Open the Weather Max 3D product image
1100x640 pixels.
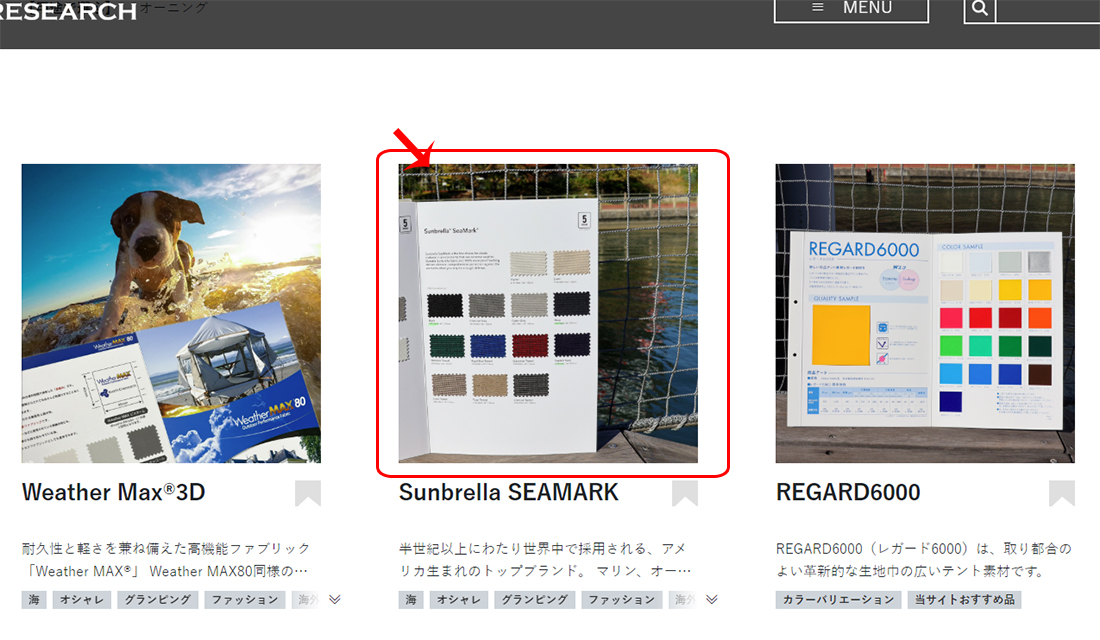[x=171, y=313]
